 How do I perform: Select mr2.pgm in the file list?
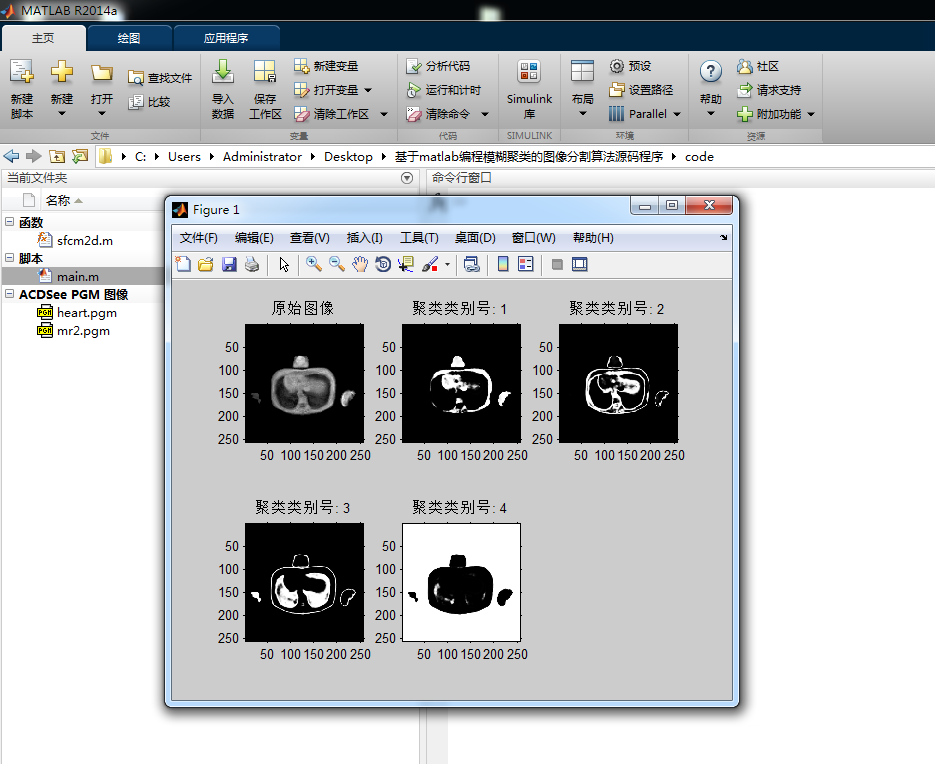click(x=83, y=330)
